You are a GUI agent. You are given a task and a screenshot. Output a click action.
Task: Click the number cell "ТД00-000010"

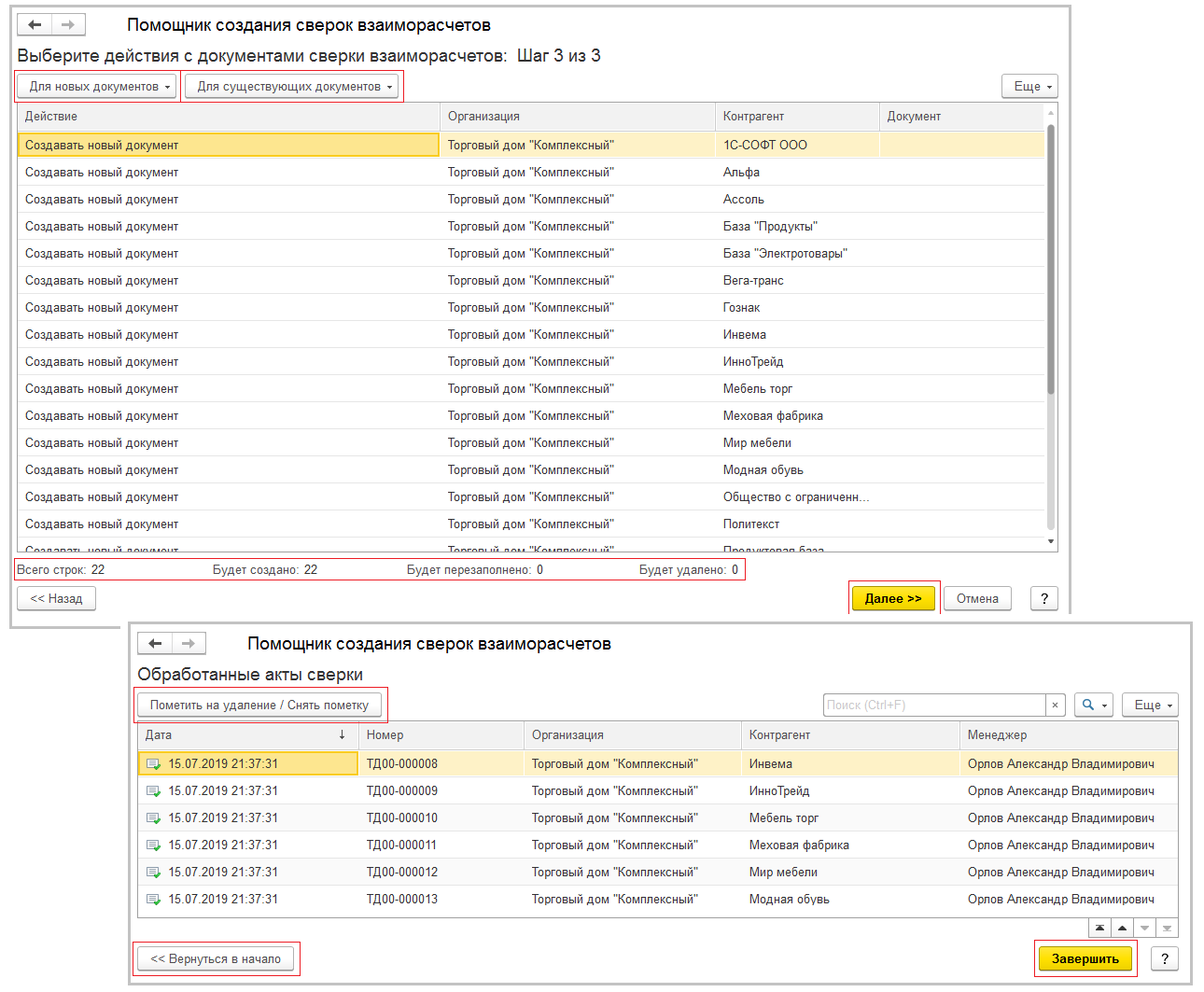tap(441, 818)
